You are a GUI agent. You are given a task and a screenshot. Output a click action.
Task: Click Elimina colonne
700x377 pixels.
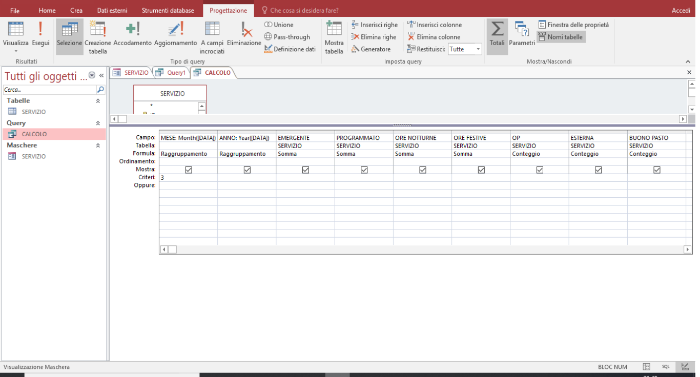coord(433,37)
